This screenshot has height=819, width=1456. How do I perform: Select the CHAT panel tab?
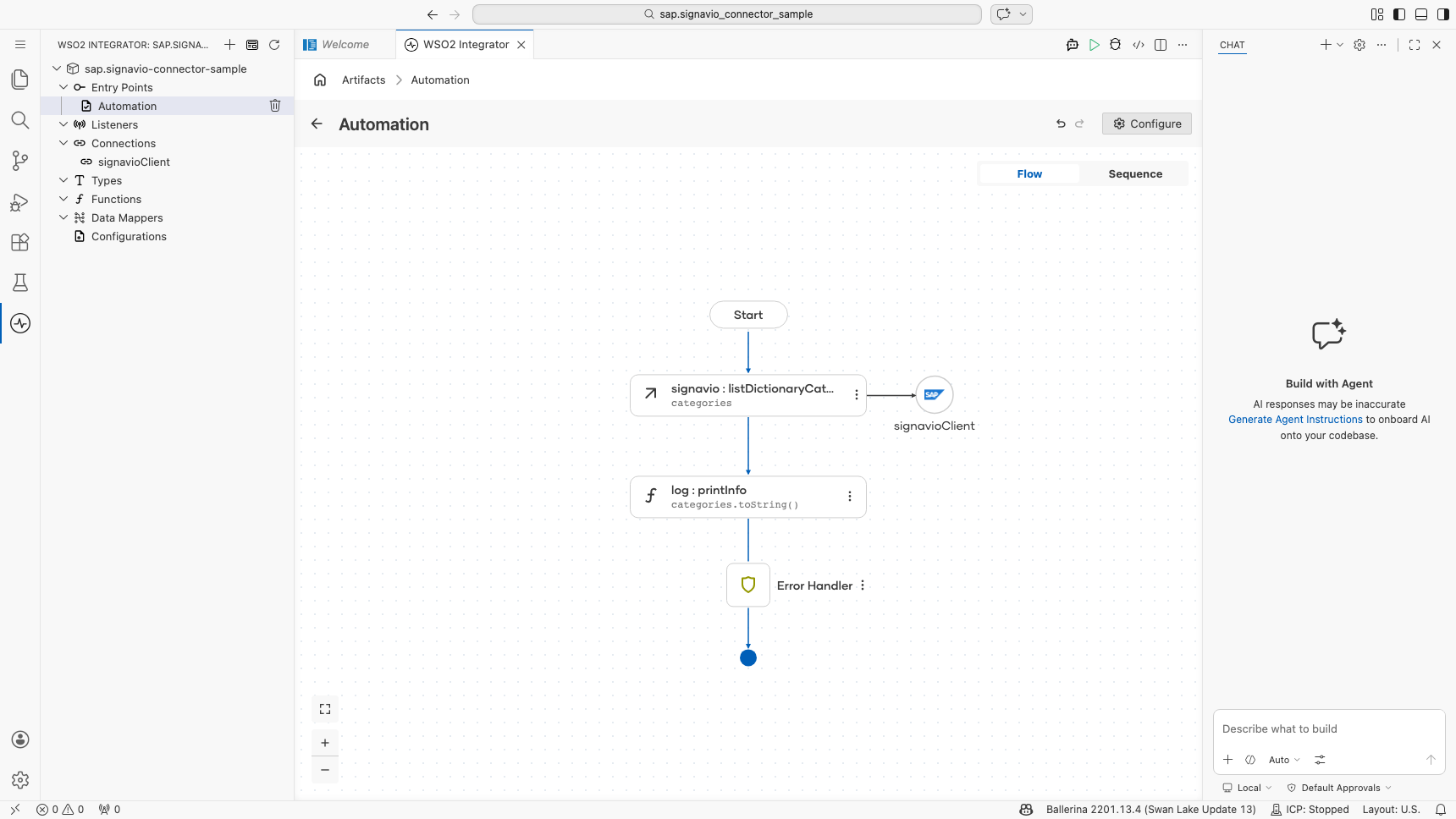click(x=1233, y=45)
